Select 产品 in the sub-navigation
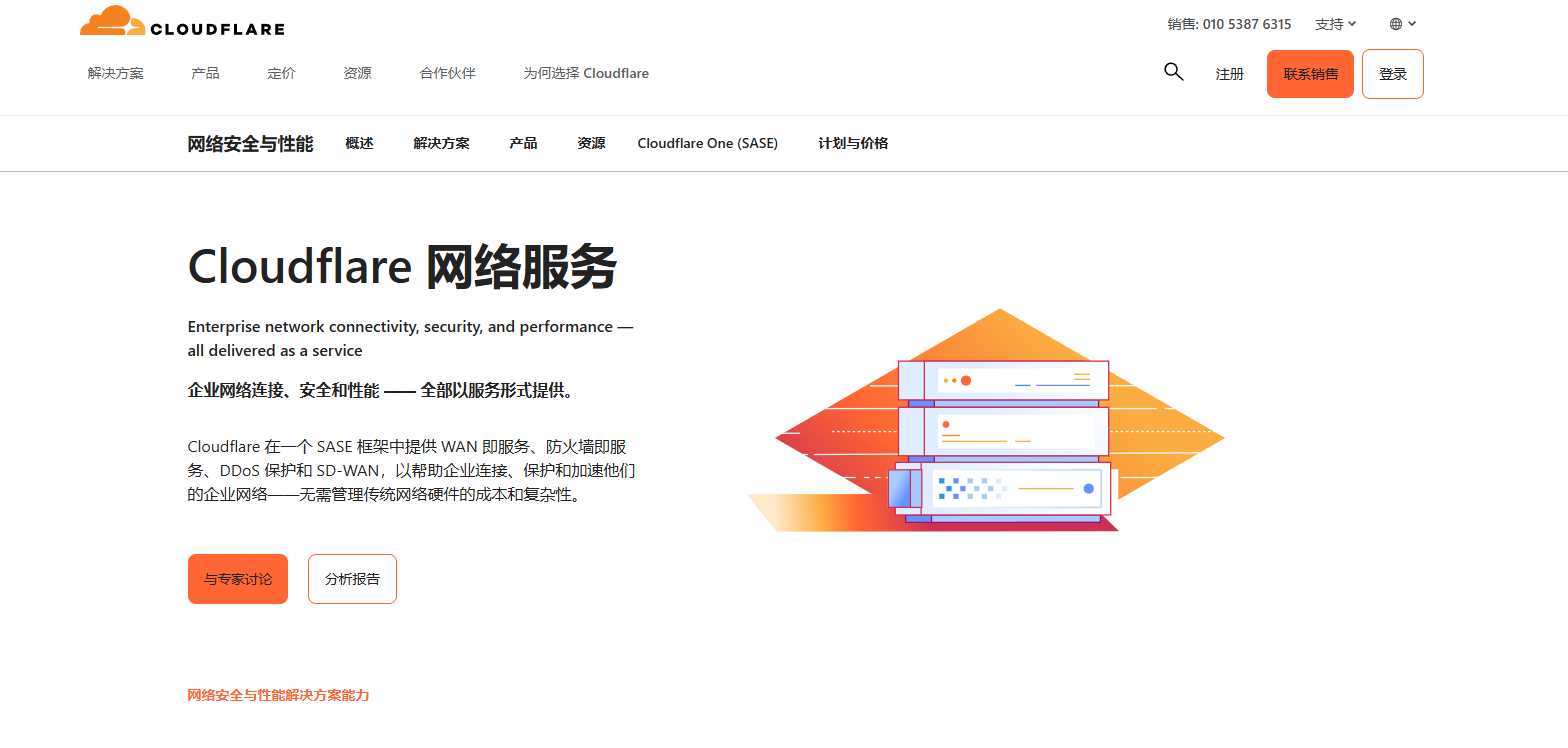This screenshot has height=748, width=1568. 523,143
